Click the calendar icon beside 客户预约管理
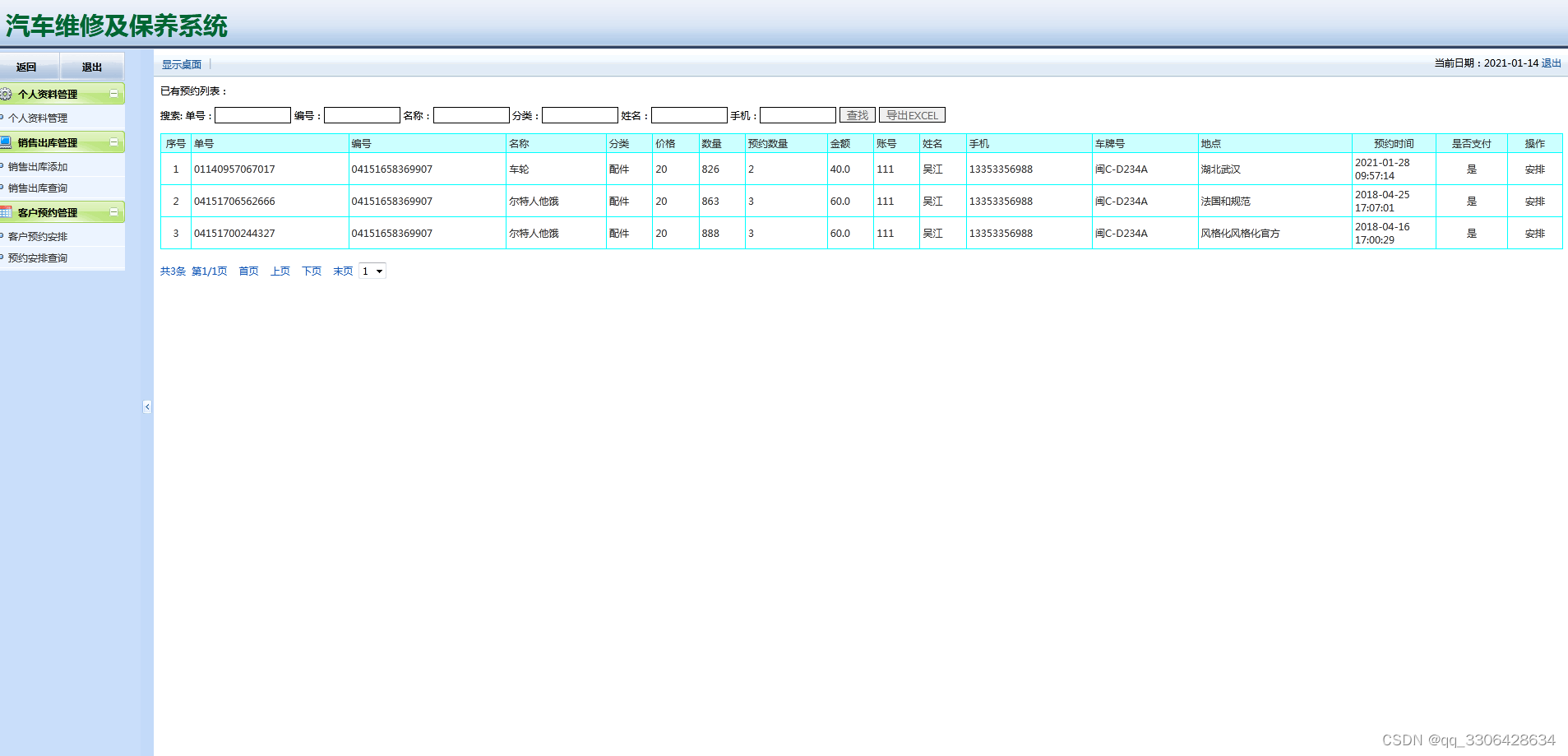Screen dimensions: 1568x756 click(6, 212)
